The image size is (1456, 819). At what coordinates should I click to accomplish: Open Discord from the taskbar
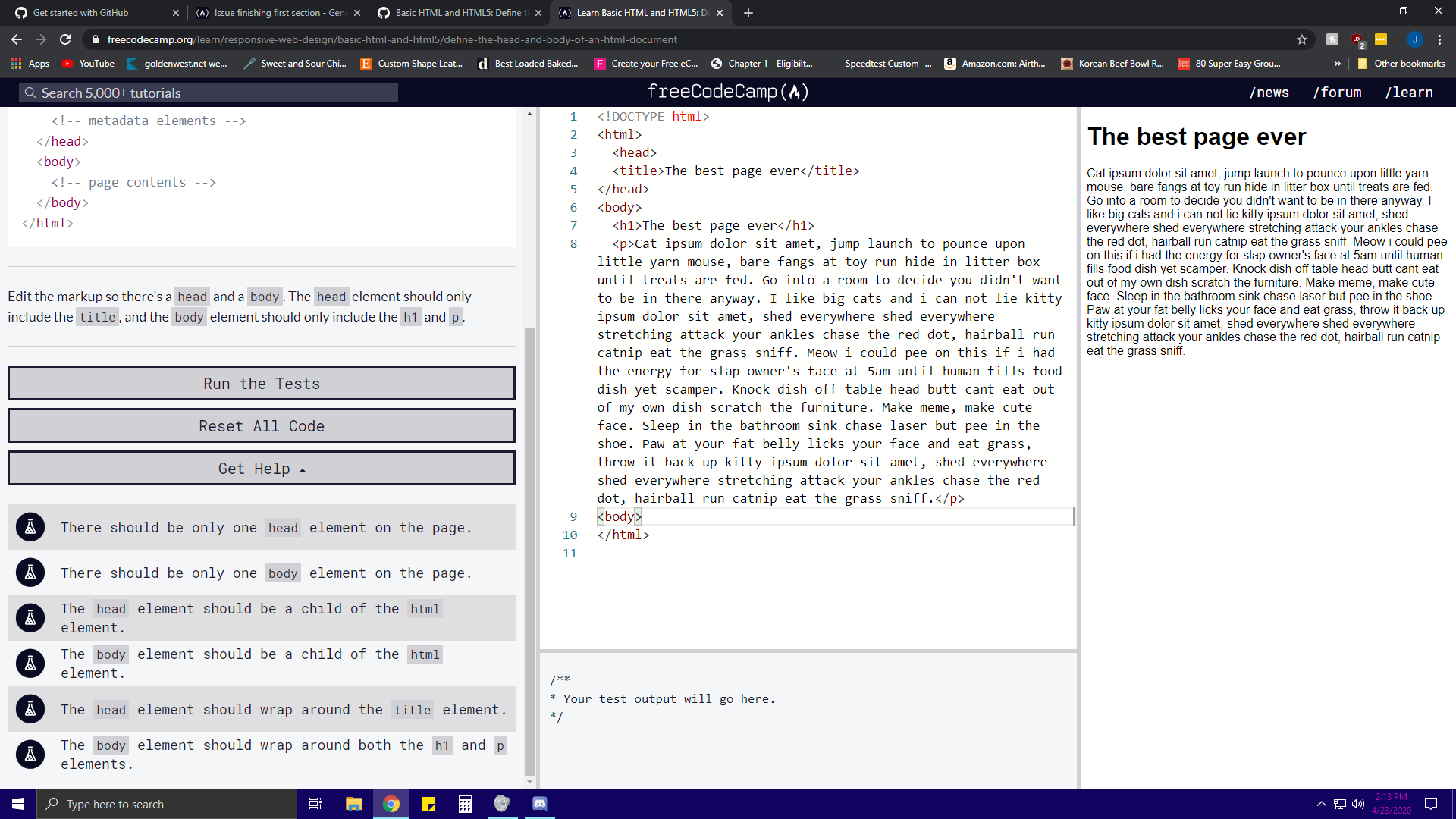coord(539,803)
